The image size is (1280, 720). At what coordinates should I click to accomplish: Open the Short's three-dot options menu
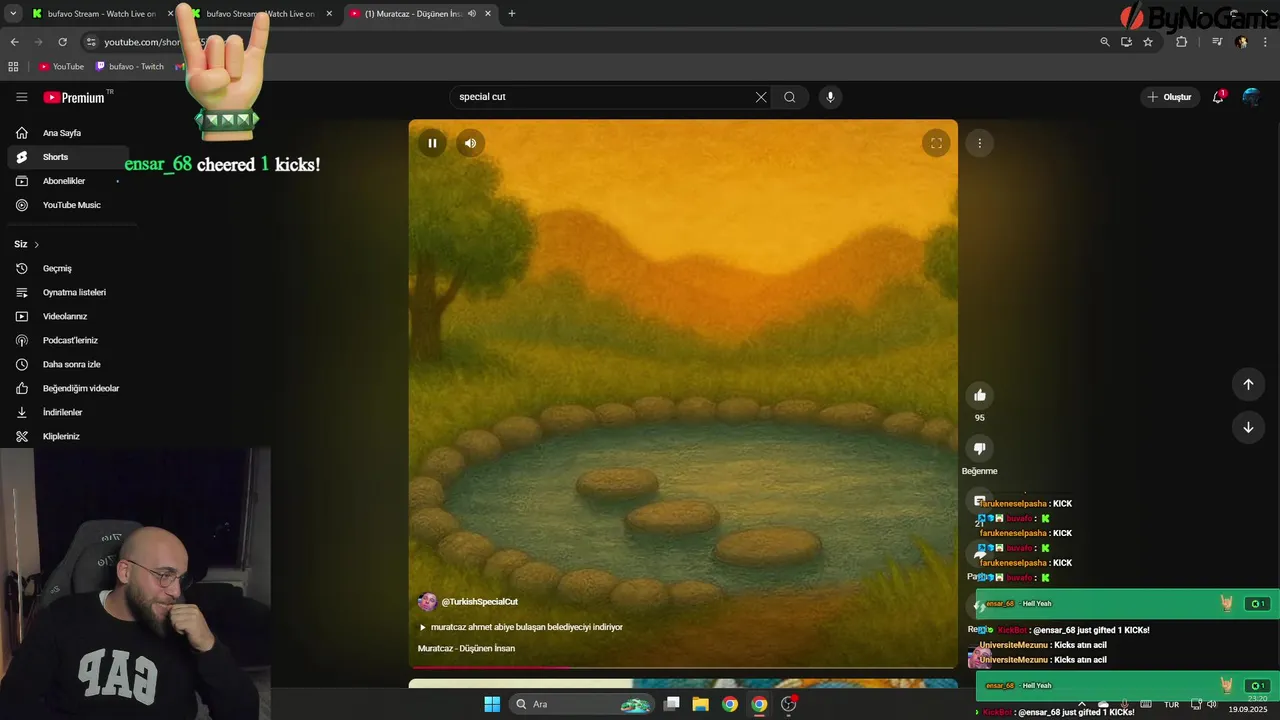point(979,143)
